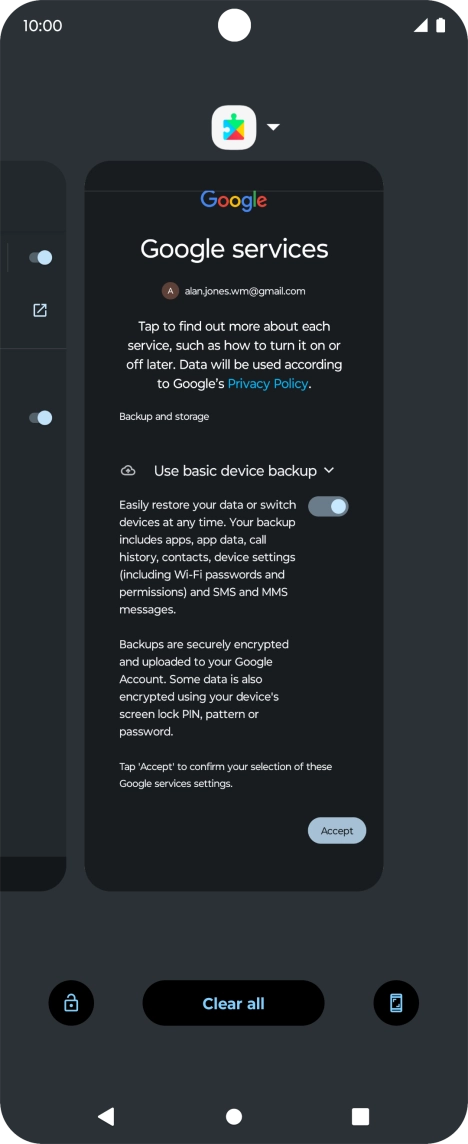The height and width of the screenshot is (1144, 468).
Task: Tap the screenshot phone icon button
Action: [x=396, y=1003]
